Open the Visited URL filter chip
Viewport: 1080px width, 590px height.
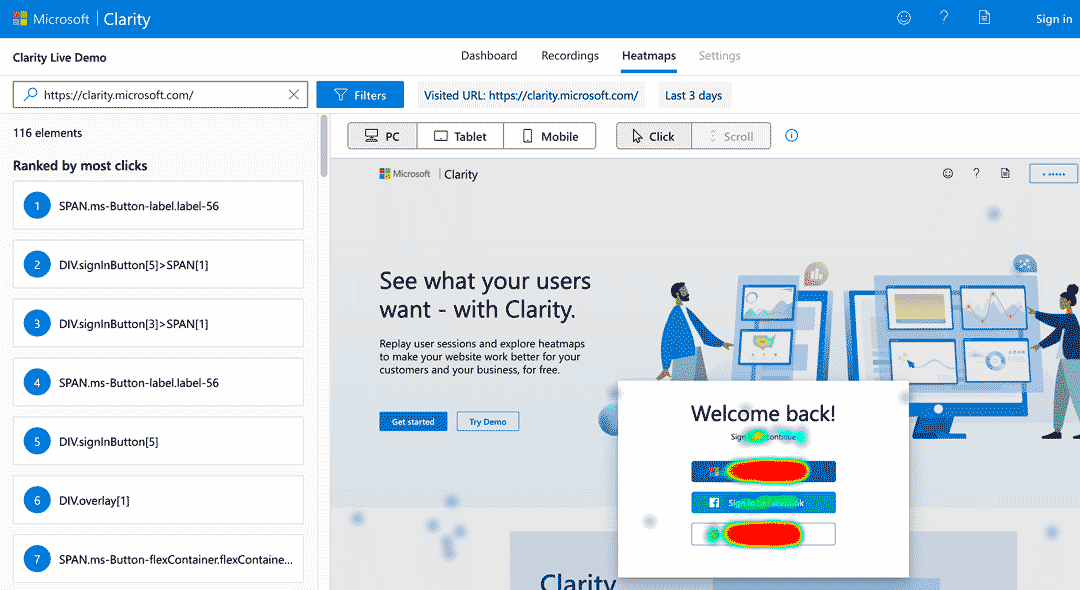click(x=531, y=95)
